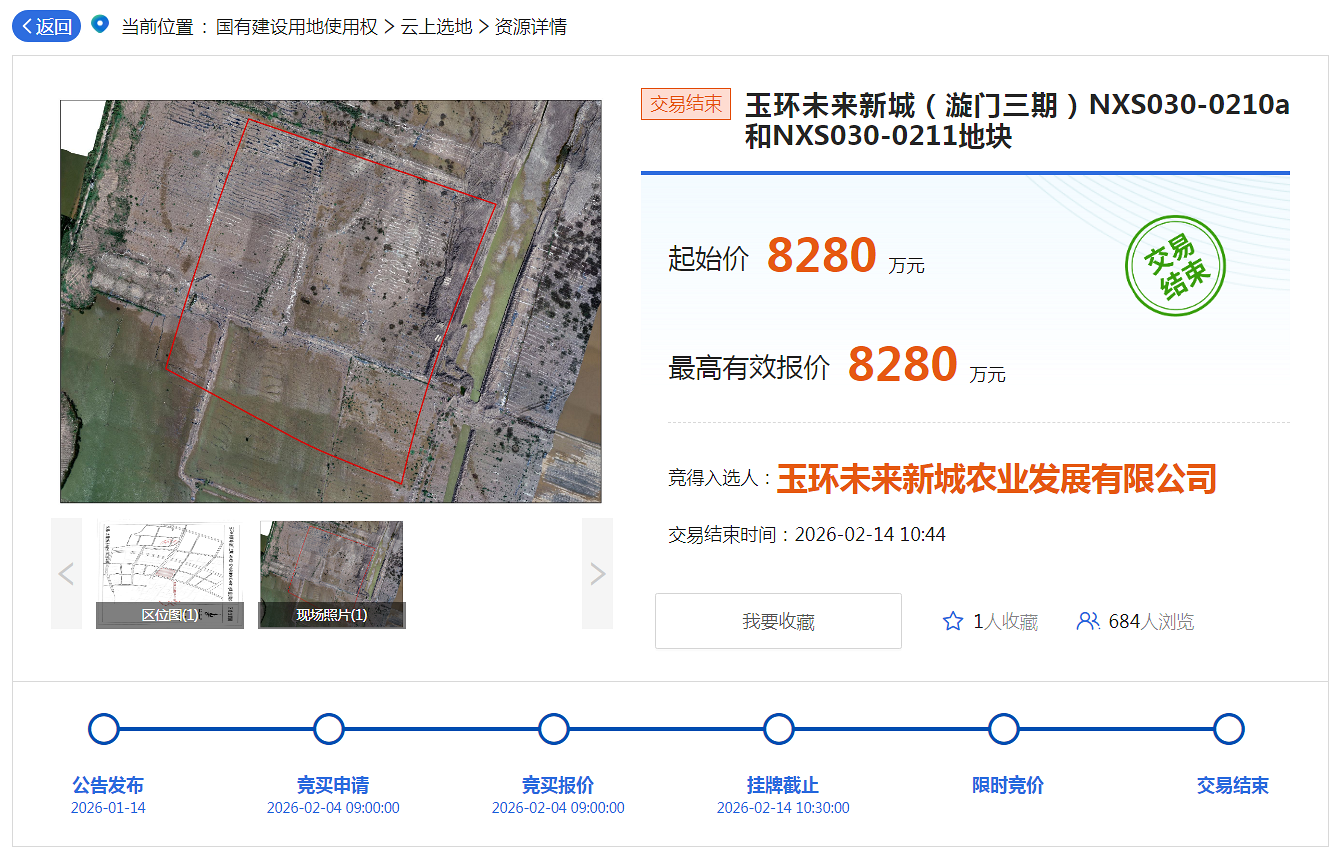Select the 公告发布 timeline node

click(x=104, y=729)
